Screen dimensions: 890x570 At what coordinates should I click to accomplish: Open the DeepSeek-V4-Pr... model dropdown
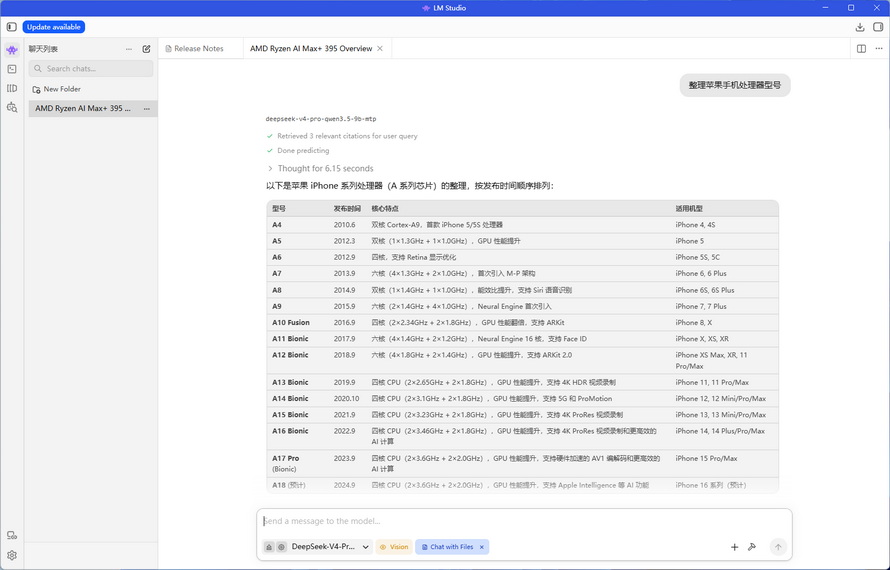point(330,547)
